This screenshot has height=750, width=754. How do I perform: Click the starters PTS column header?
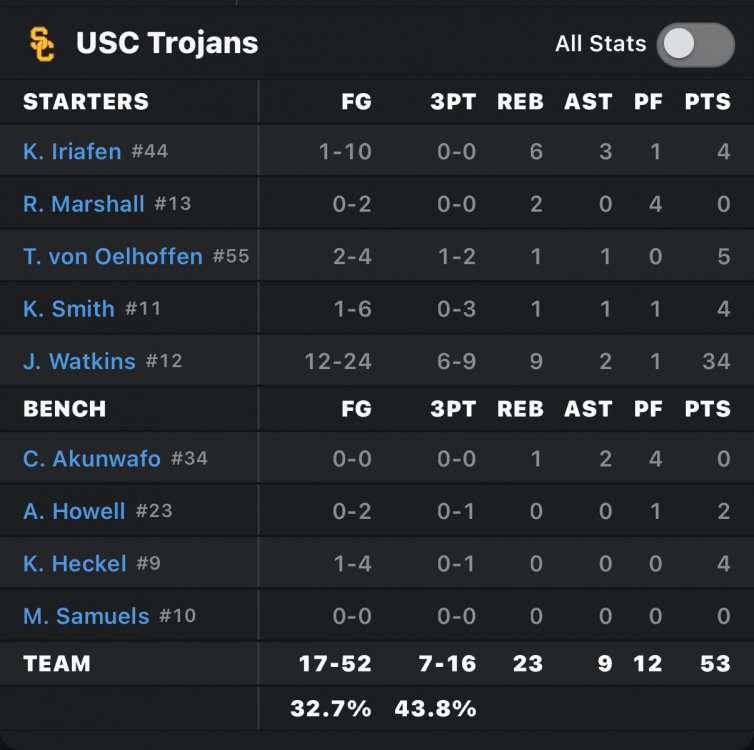tap(708, 101)
